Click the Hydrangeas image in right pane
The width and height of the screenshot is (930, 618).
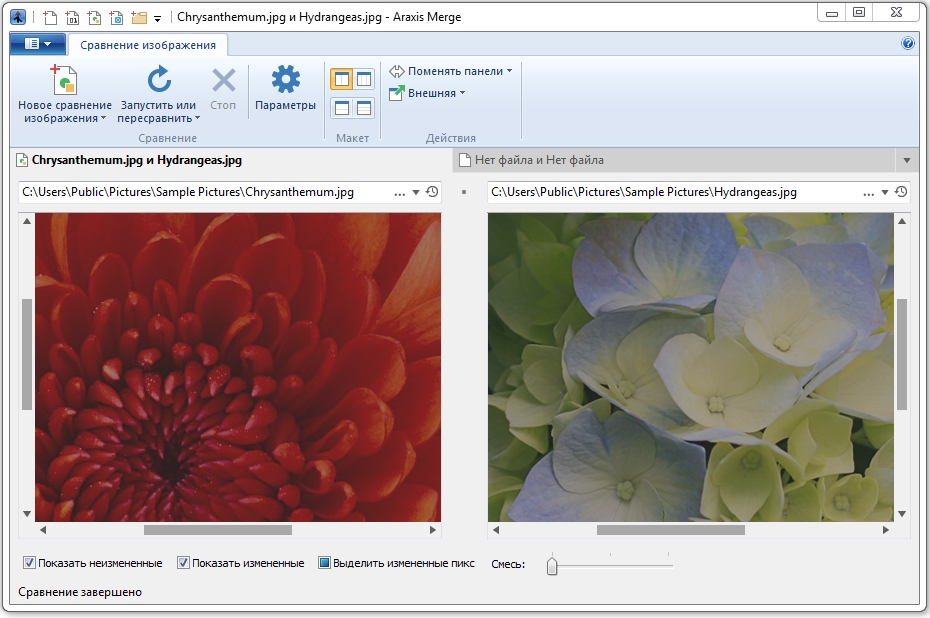(x=690, y=367)
